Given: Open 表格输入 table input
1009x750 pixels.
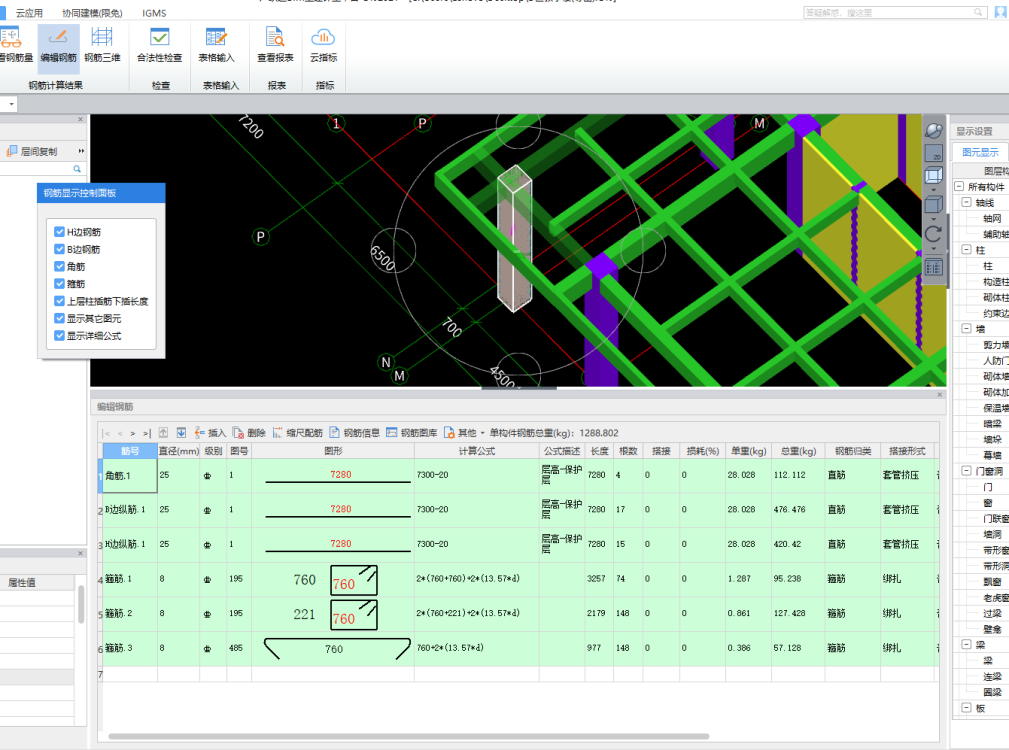Looking at the screenshot, I should click(216, 44).
